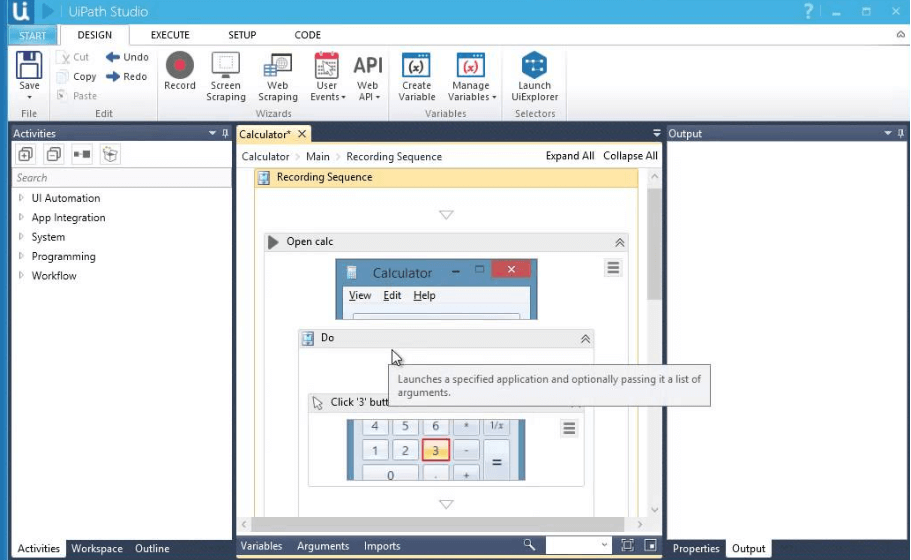
Task: Click the package icon in the Activities toolbar
Action: (110, 155)
